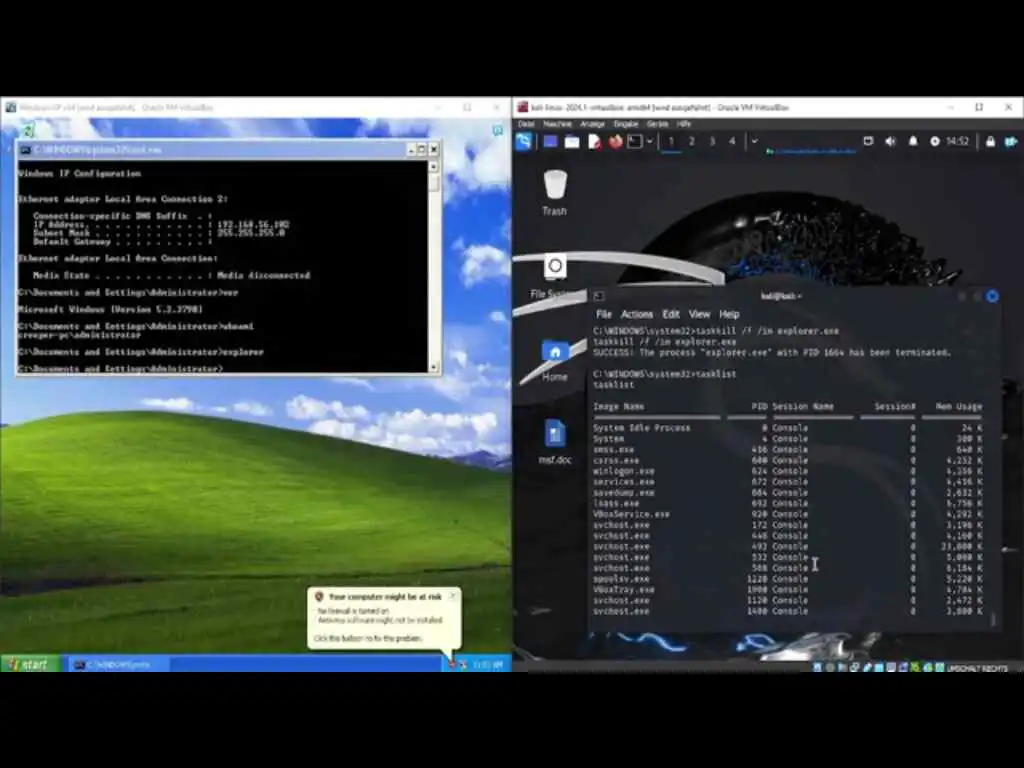Switch to workspace 1 in Kali panel
Image resolution: width=1024 pixels, height=768 pixels.
[671, 141]
